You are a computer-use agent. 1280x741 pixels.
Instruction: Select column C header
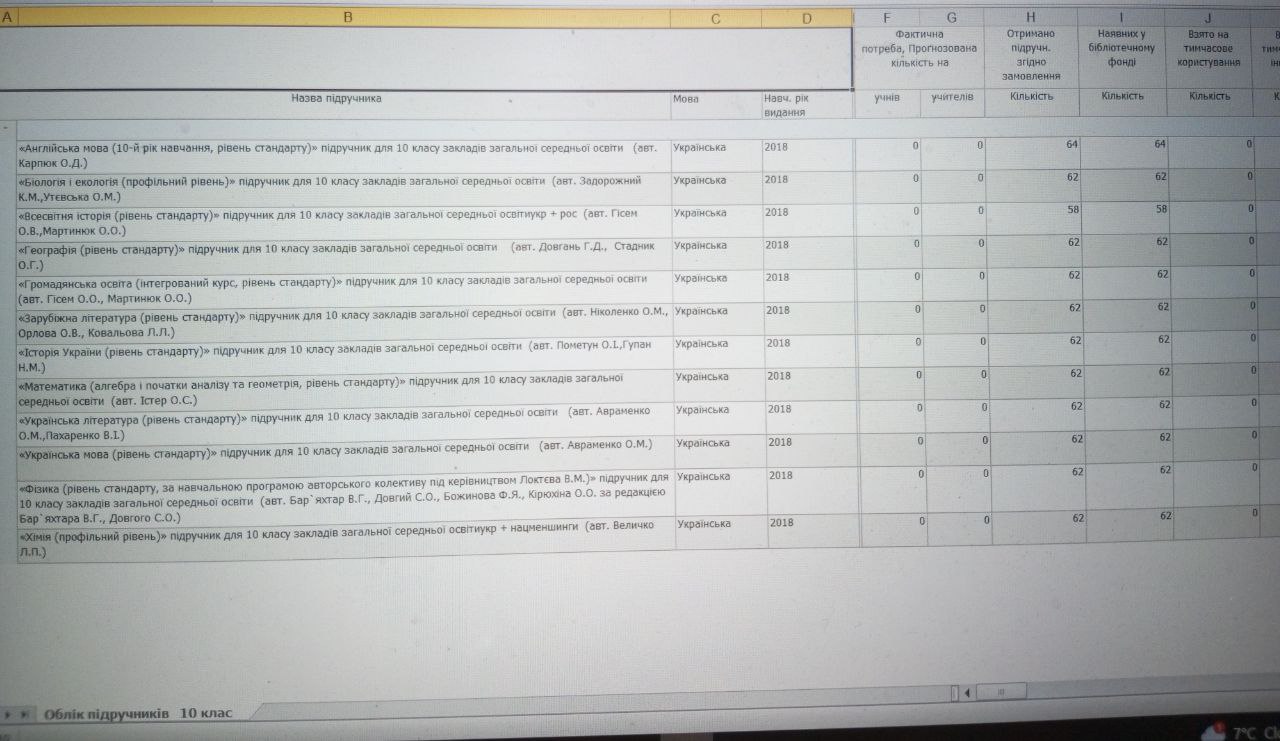coord(715,18)
